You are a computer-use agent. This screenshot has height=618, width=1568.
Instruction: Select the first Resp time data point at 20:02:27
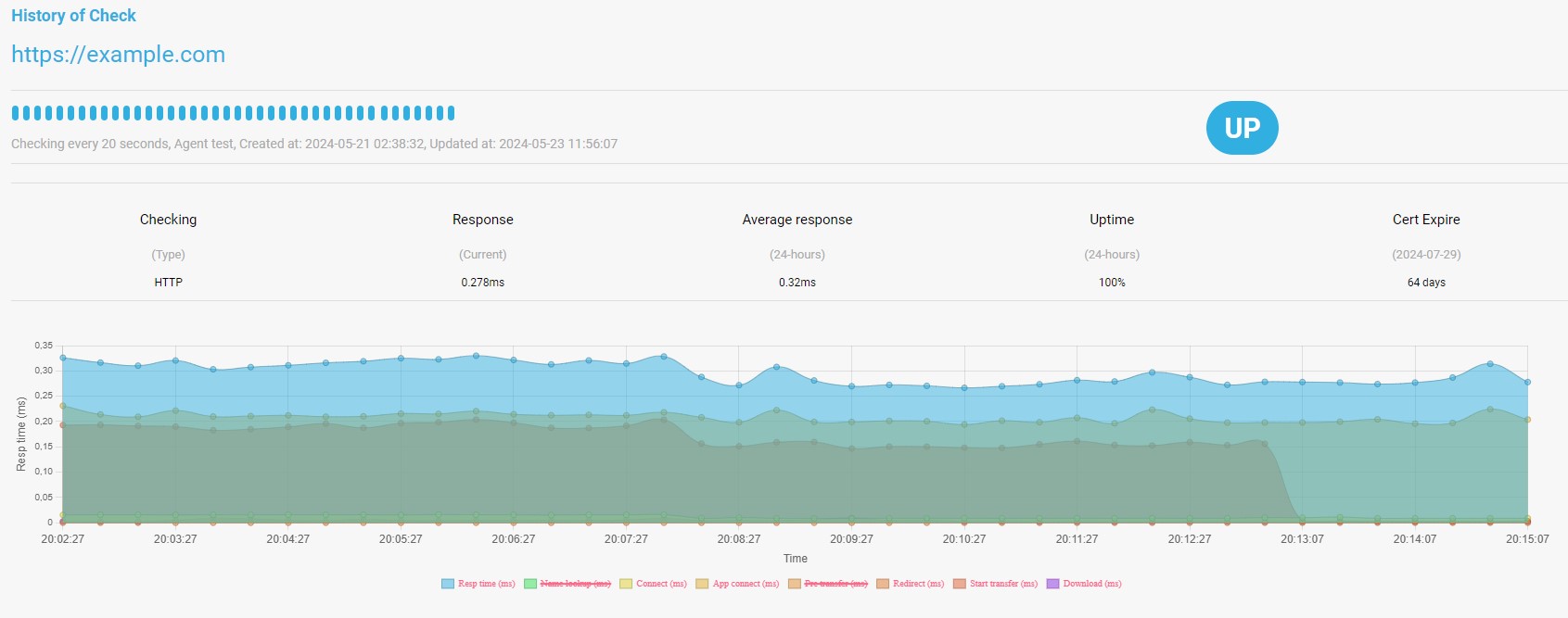[x=63, y=358]
